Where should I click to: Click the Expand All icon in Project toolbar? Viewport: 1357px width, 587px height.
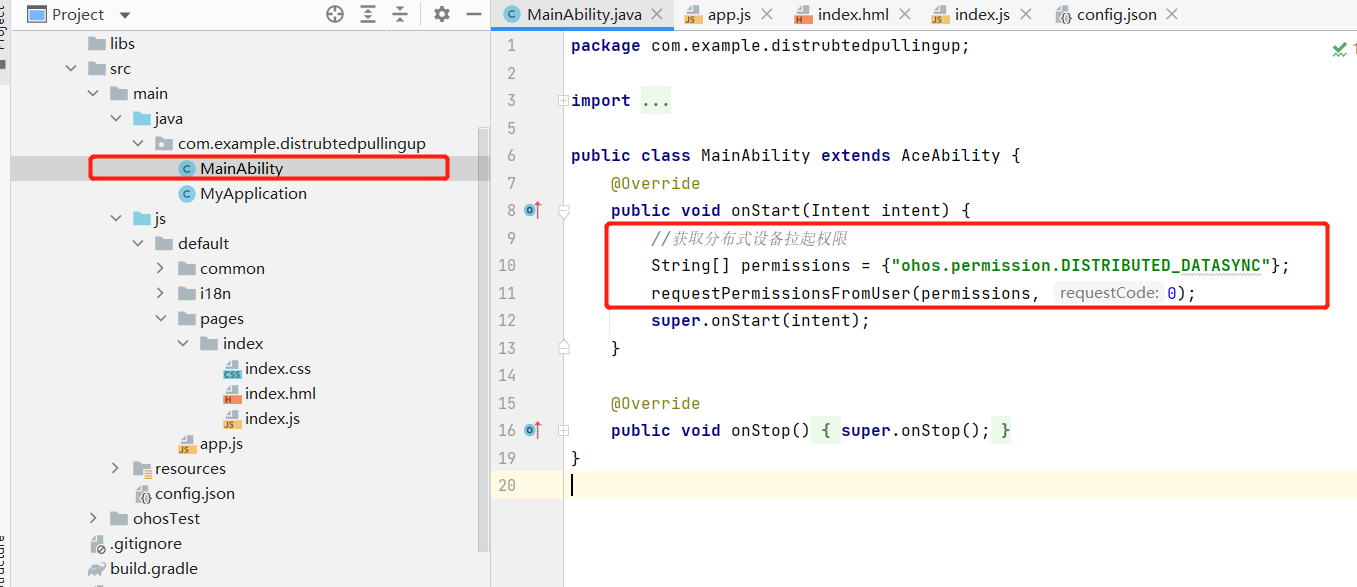pyautogui.click(x=368, y=14)
